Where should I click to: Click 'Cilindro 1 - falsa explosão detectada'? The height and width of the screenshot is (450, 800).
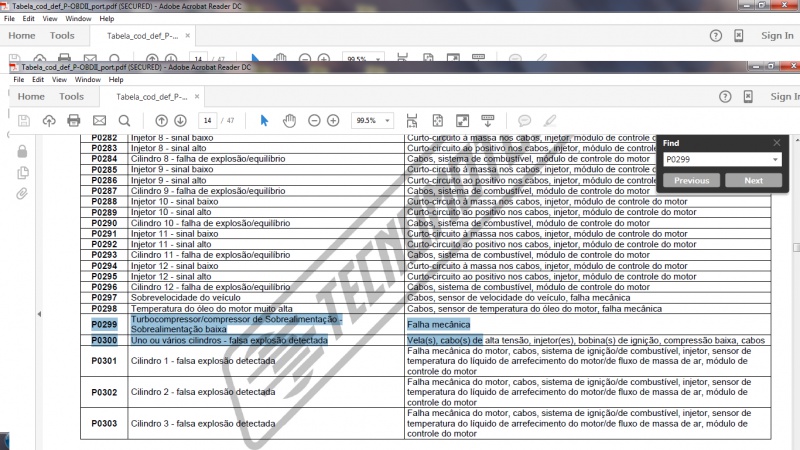point(203,361)
